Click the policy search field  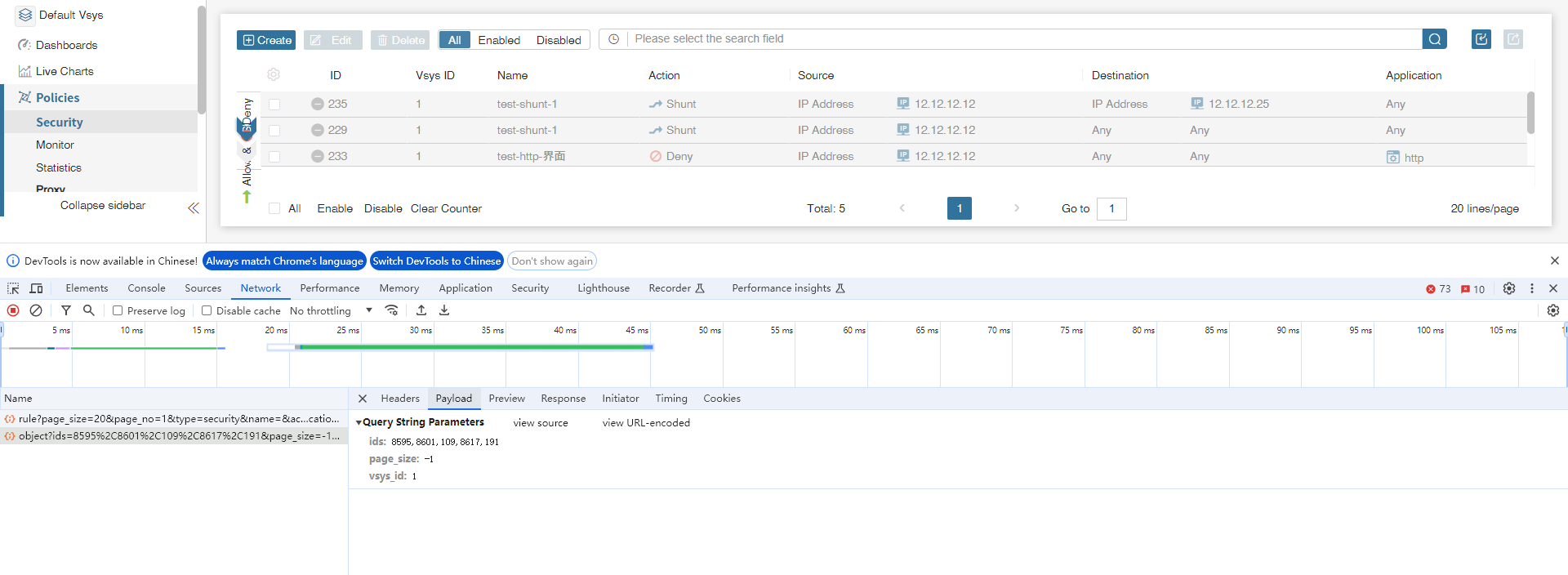(x=1025, y=39)
